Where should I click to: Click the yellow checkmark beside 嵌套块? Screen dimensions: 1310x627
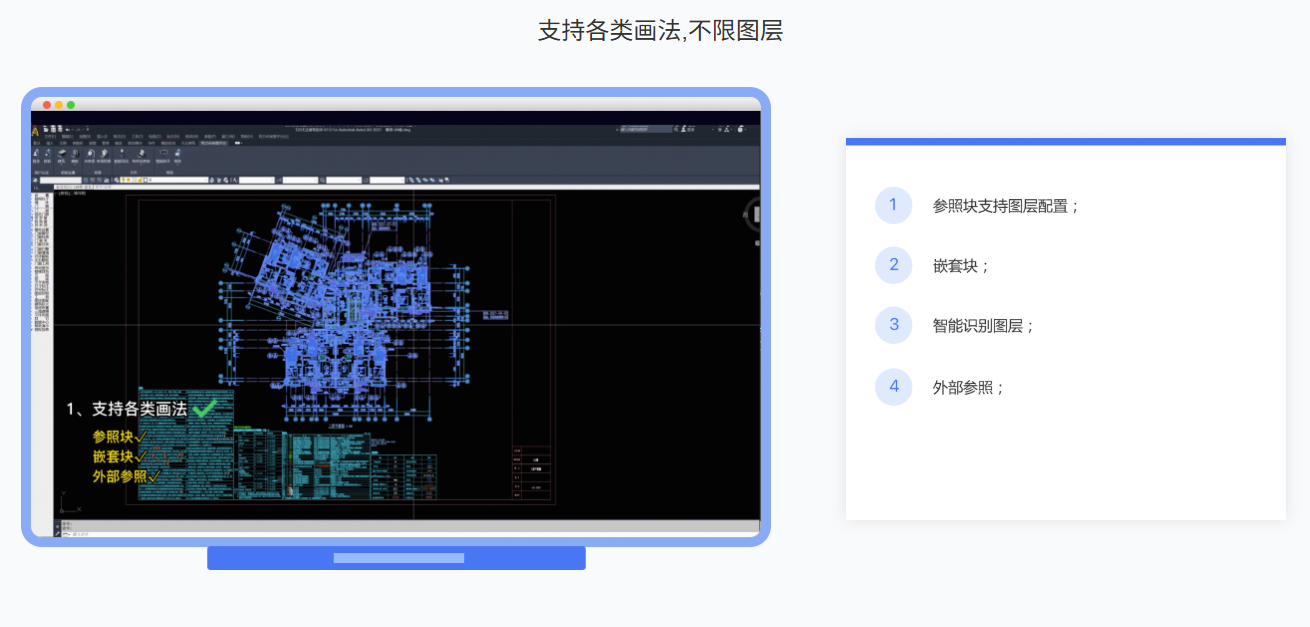pos(141,456)
